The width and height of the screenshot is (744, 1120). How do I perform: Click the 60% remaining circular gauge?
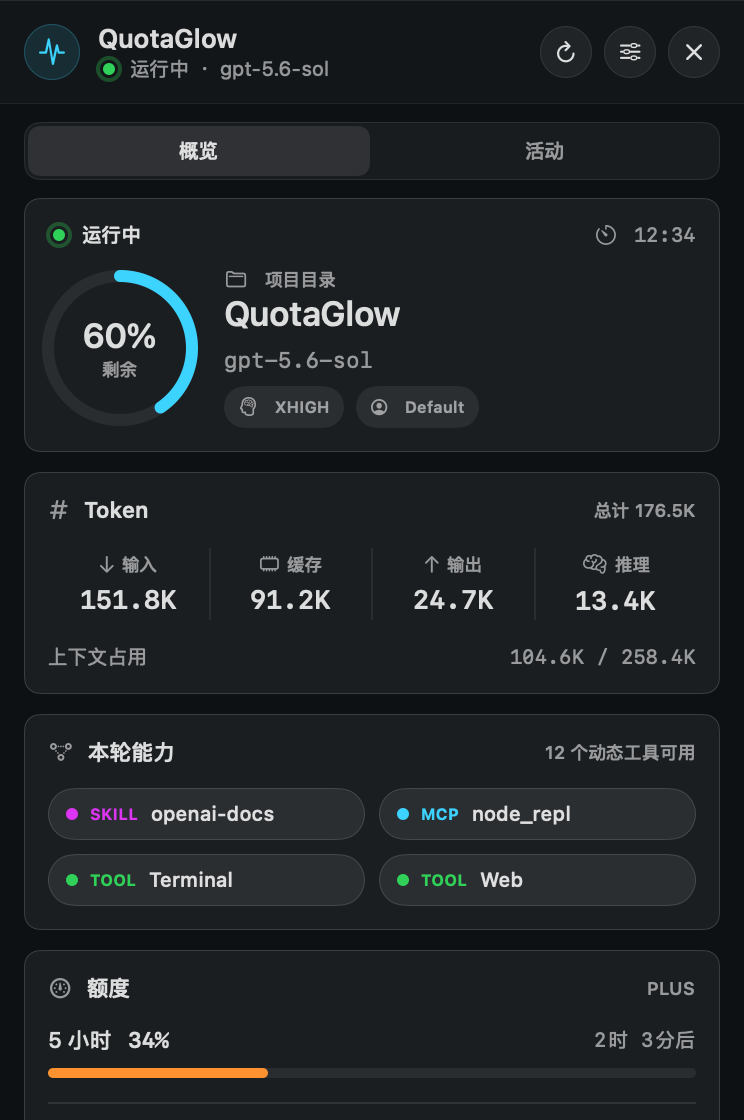click(x=120, y=348)
